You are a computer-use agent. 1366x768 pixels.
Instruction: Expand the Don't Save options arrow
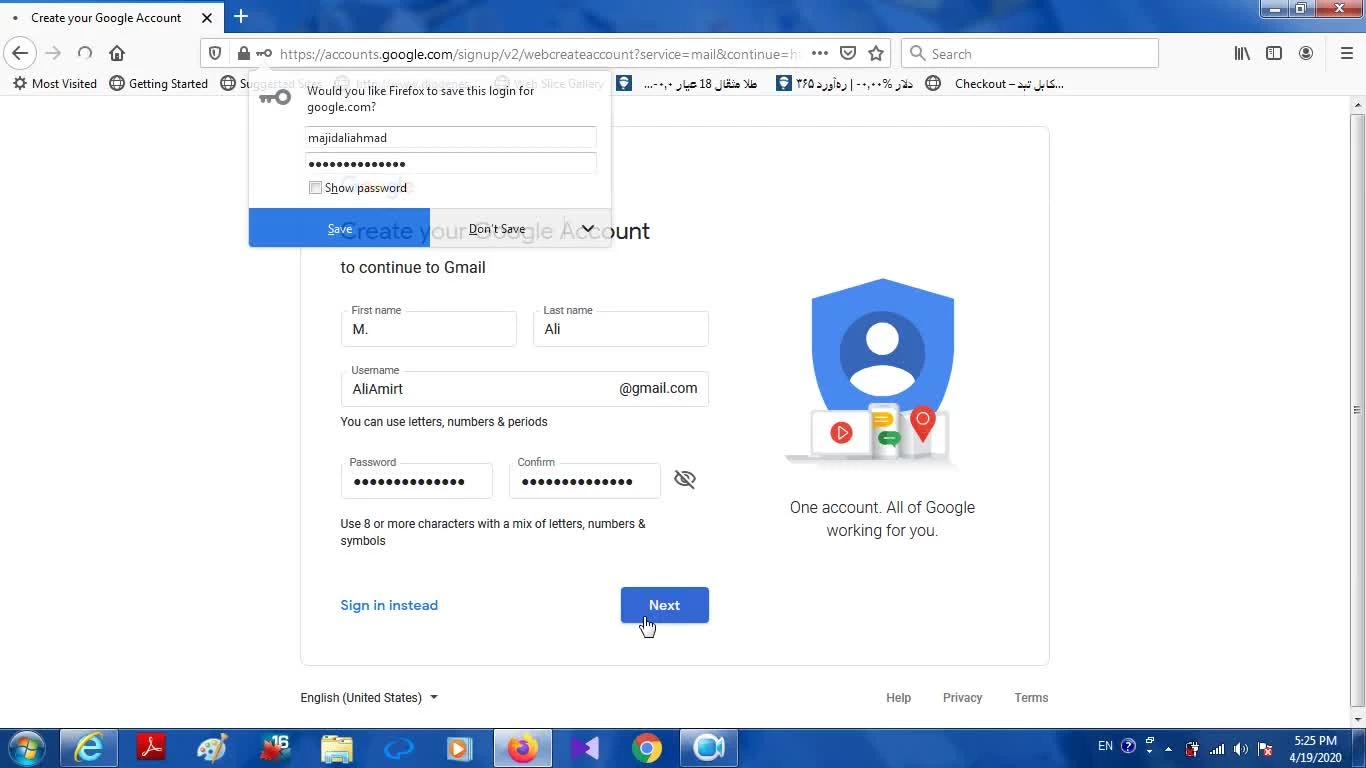tap(588, 229)
